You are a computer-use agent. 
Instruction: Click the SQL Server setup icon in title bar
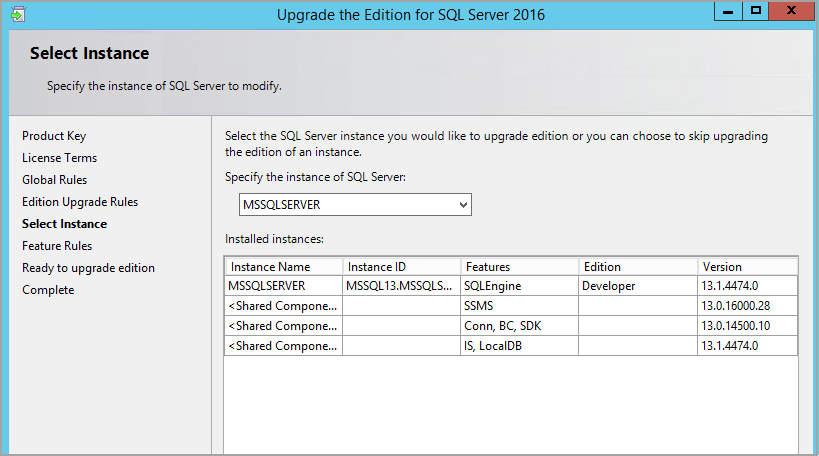[17, 14]
